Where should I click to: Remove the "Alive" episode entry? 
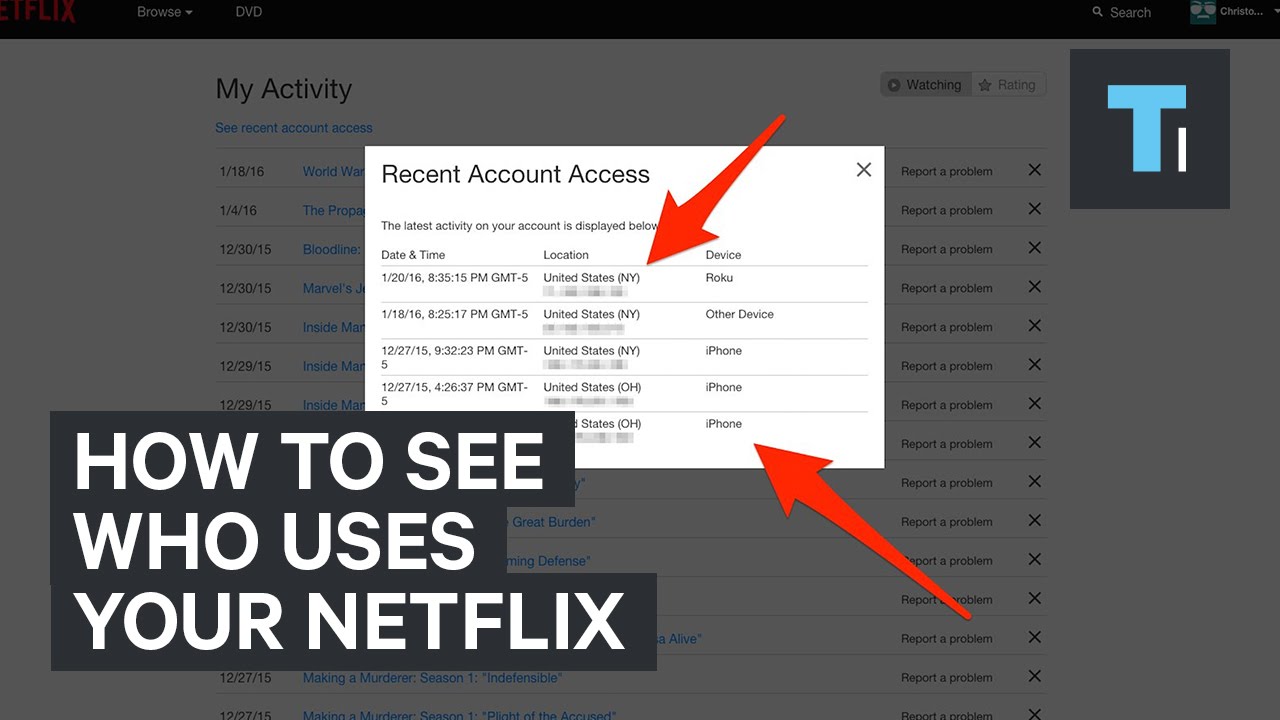[1035, 638]
